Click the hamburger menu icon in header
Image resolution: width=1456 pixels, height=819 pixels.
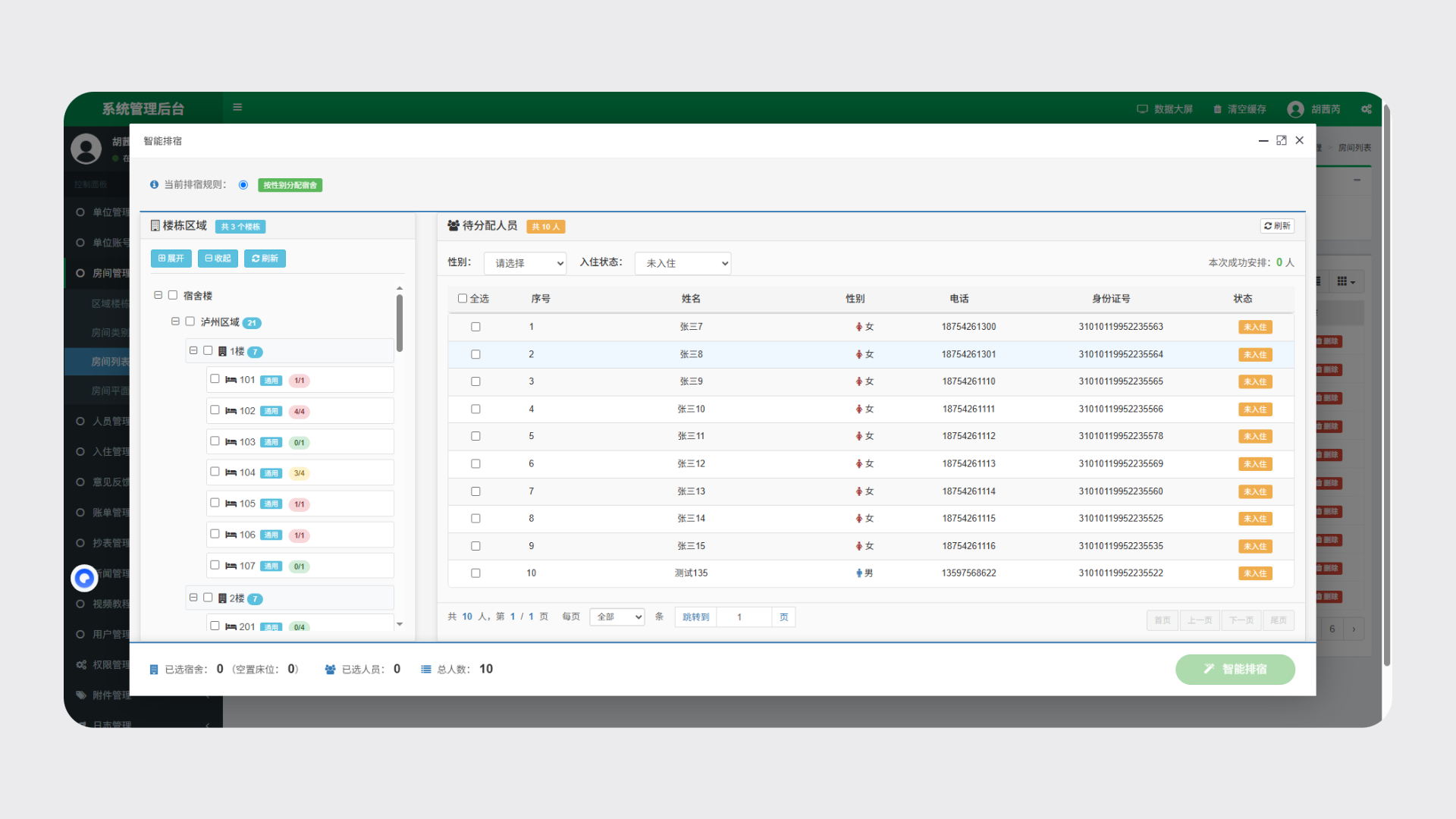click(x=237, y=108)
